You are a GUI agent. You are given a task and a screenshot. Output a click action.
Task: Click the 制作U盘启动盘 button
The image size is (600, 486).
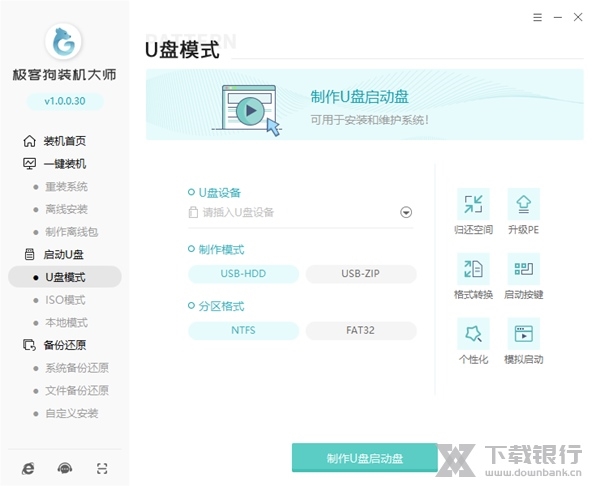[365, 458]
